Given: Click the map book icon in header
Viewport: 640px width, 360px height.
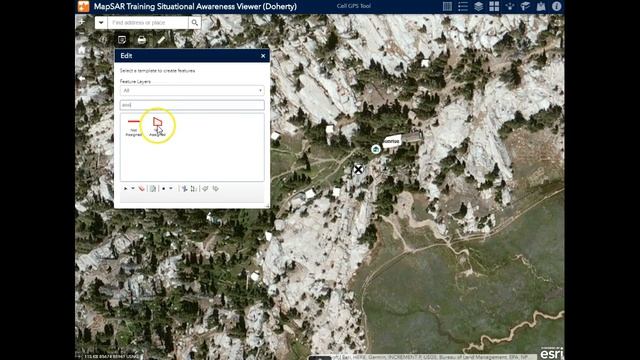Looking at the screenshot, I should pos(541,6).
